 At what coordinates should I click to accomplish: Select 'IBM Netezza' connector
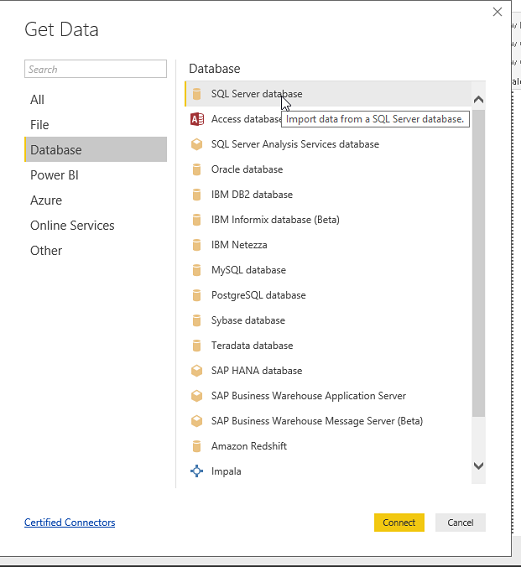(x=328, y=245)
